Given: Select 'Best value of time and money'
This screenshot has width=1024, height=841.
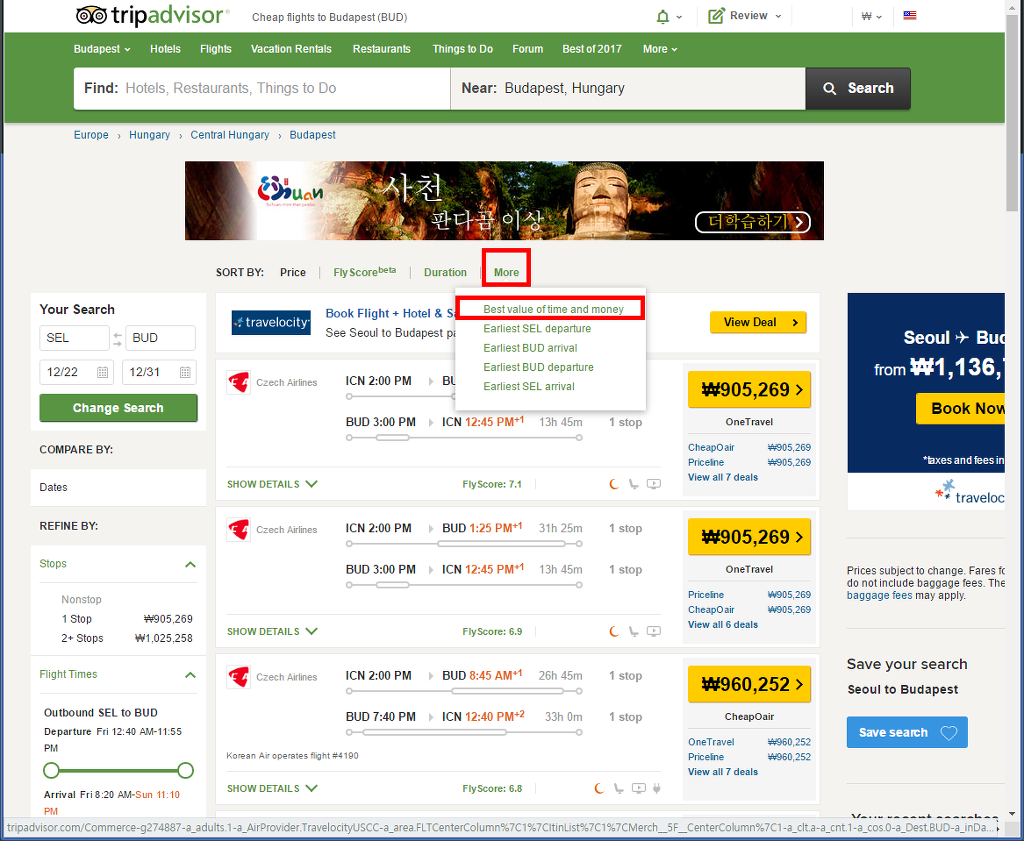Looking at the screenshot, I should (x=553, y=310).
